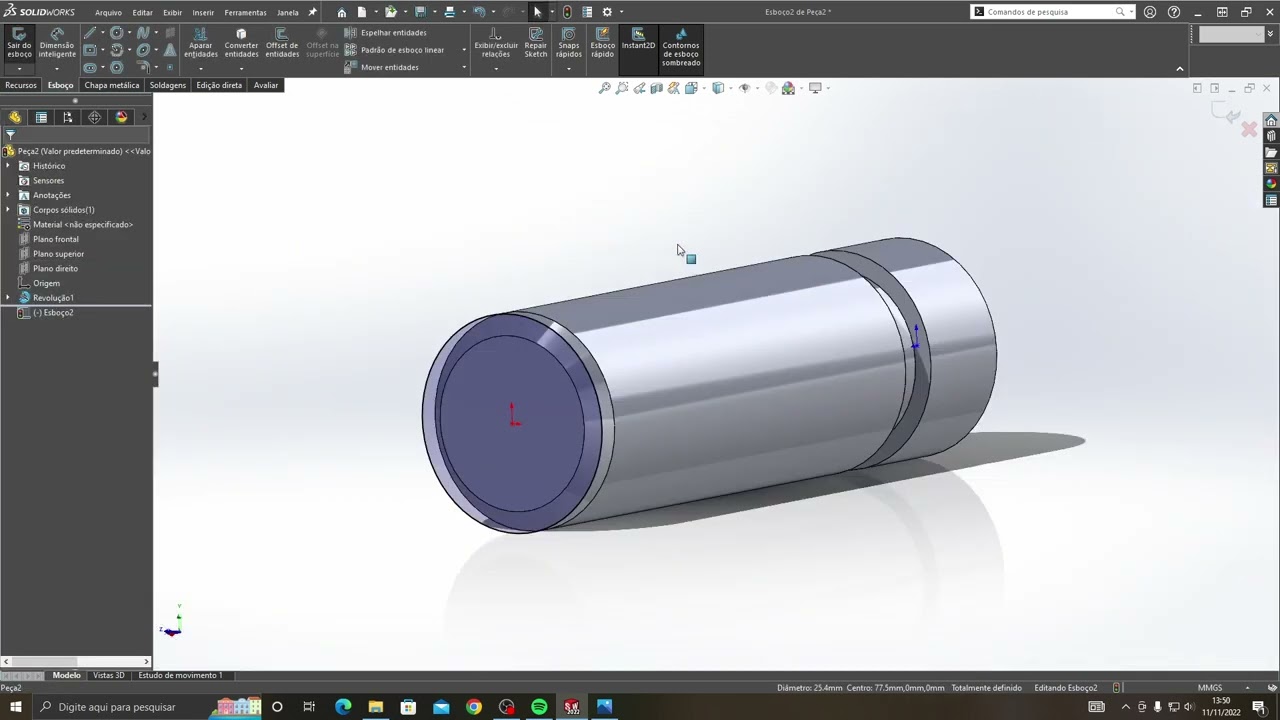The width and height of the screenshot is (1280, 720).
Task: Expand the Histórico tree node
Action: coord(8,166)
